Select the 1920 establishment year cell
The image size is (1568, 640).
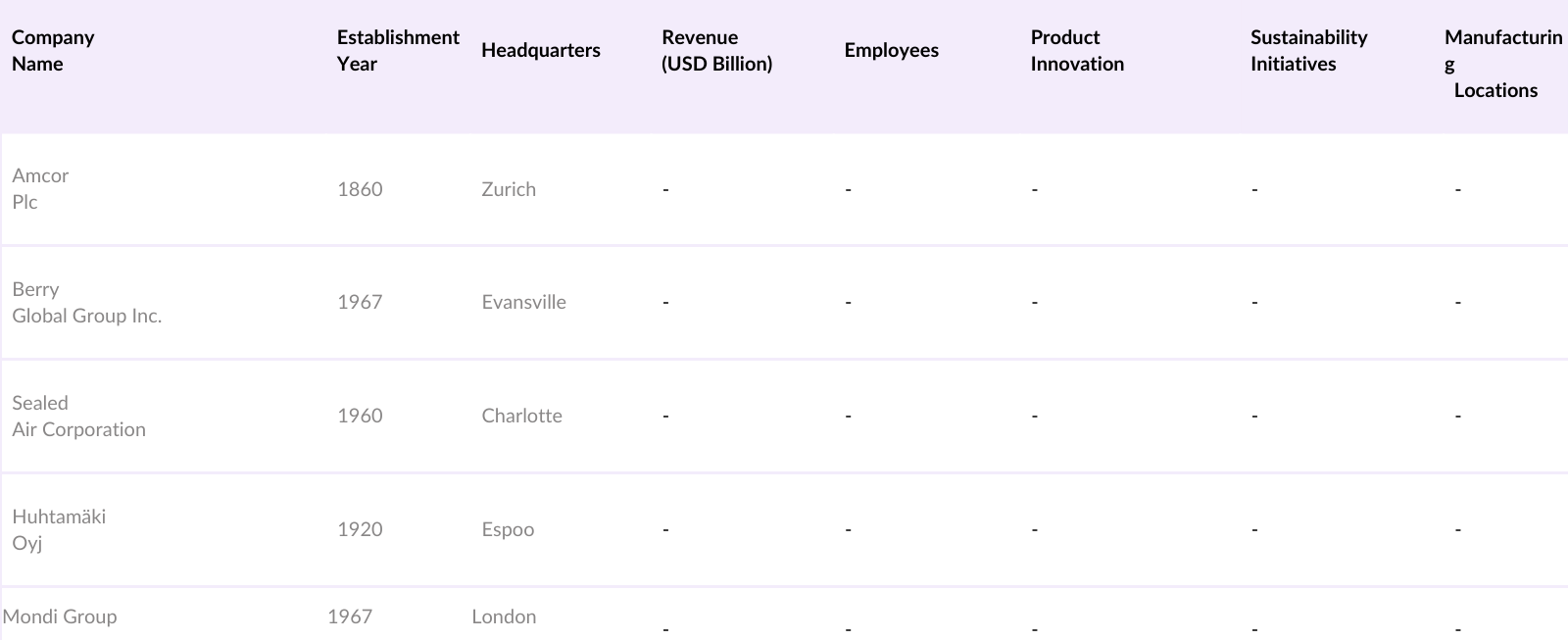pos(360,529)
